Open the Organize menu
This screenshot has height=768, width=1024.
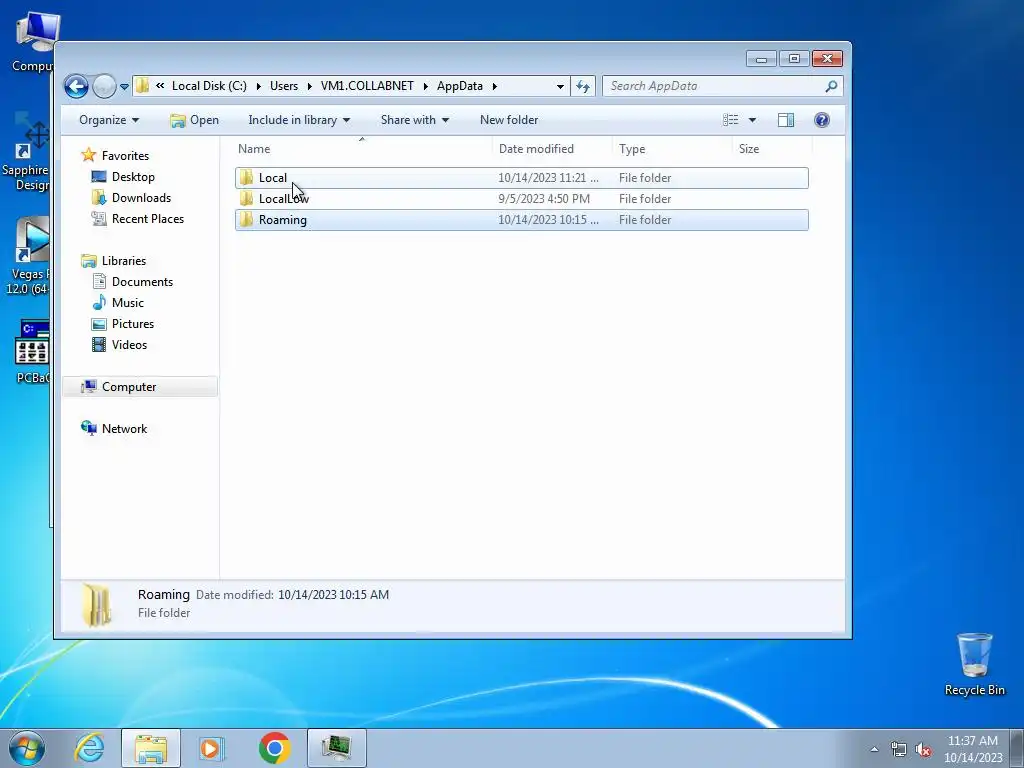tap(109, 120)
